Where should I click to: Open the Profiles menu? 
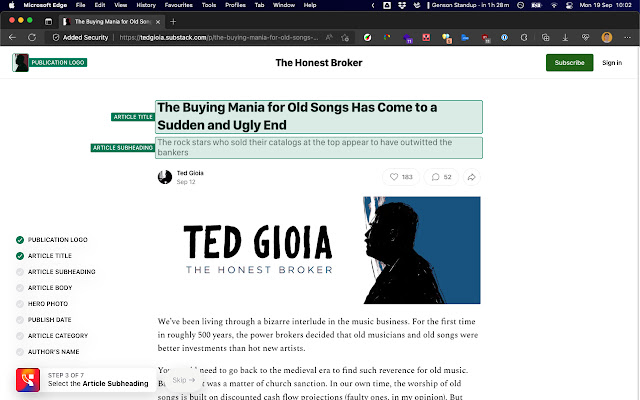pyautogui.click(x=235, y=5)
